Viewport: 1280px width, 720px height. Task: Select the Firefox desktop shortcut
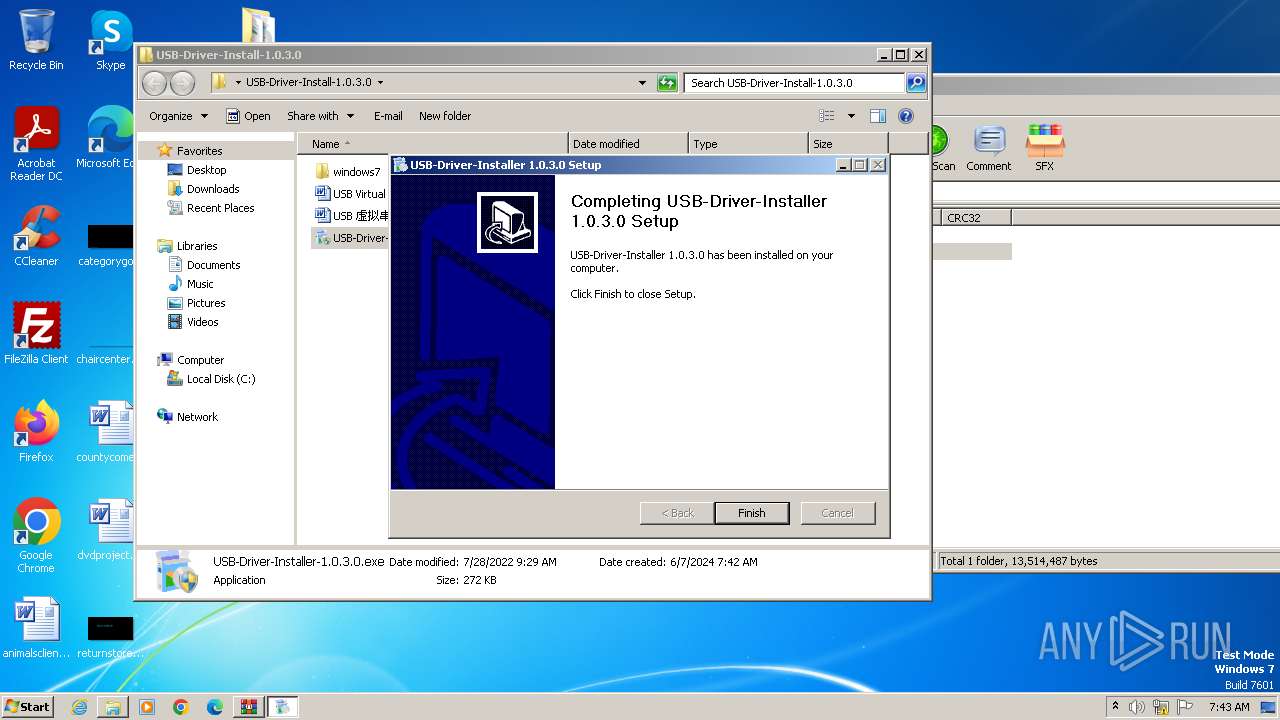pos(36,432)
